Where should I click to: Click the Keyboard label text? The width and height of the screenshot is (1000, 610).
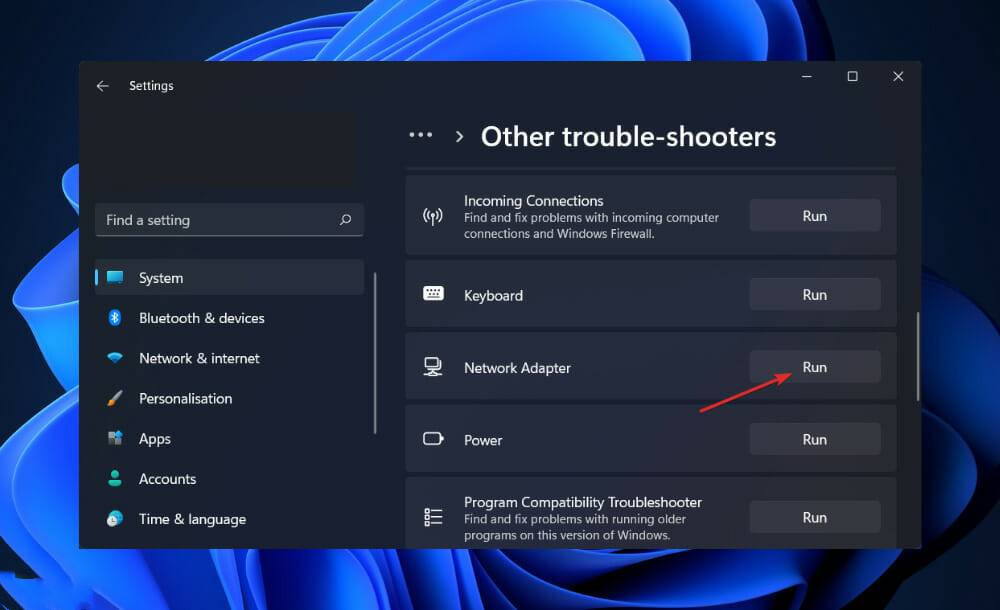coord(493,295)
